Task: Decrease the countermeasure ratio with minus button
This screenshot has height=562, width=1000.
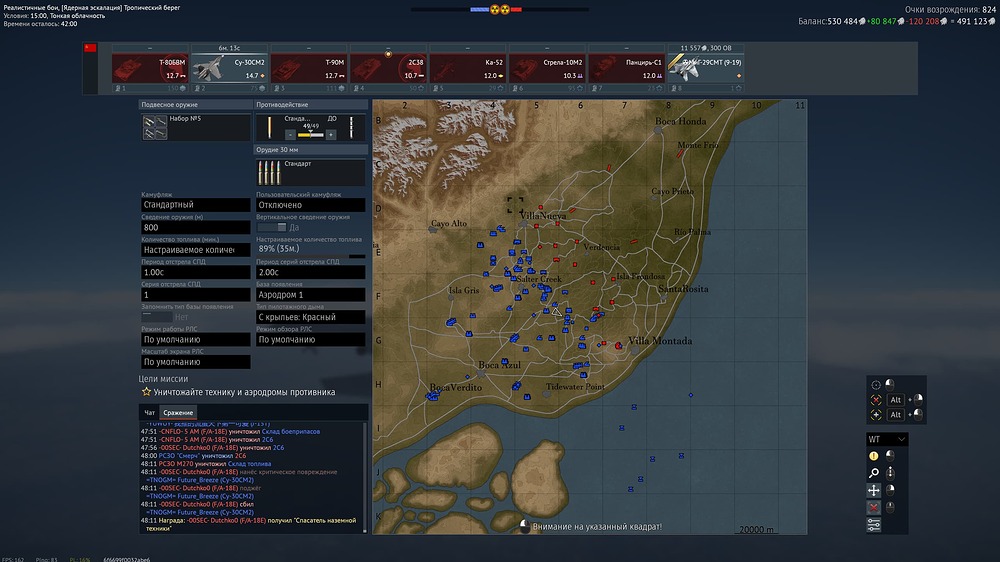Action: [290, 135]
